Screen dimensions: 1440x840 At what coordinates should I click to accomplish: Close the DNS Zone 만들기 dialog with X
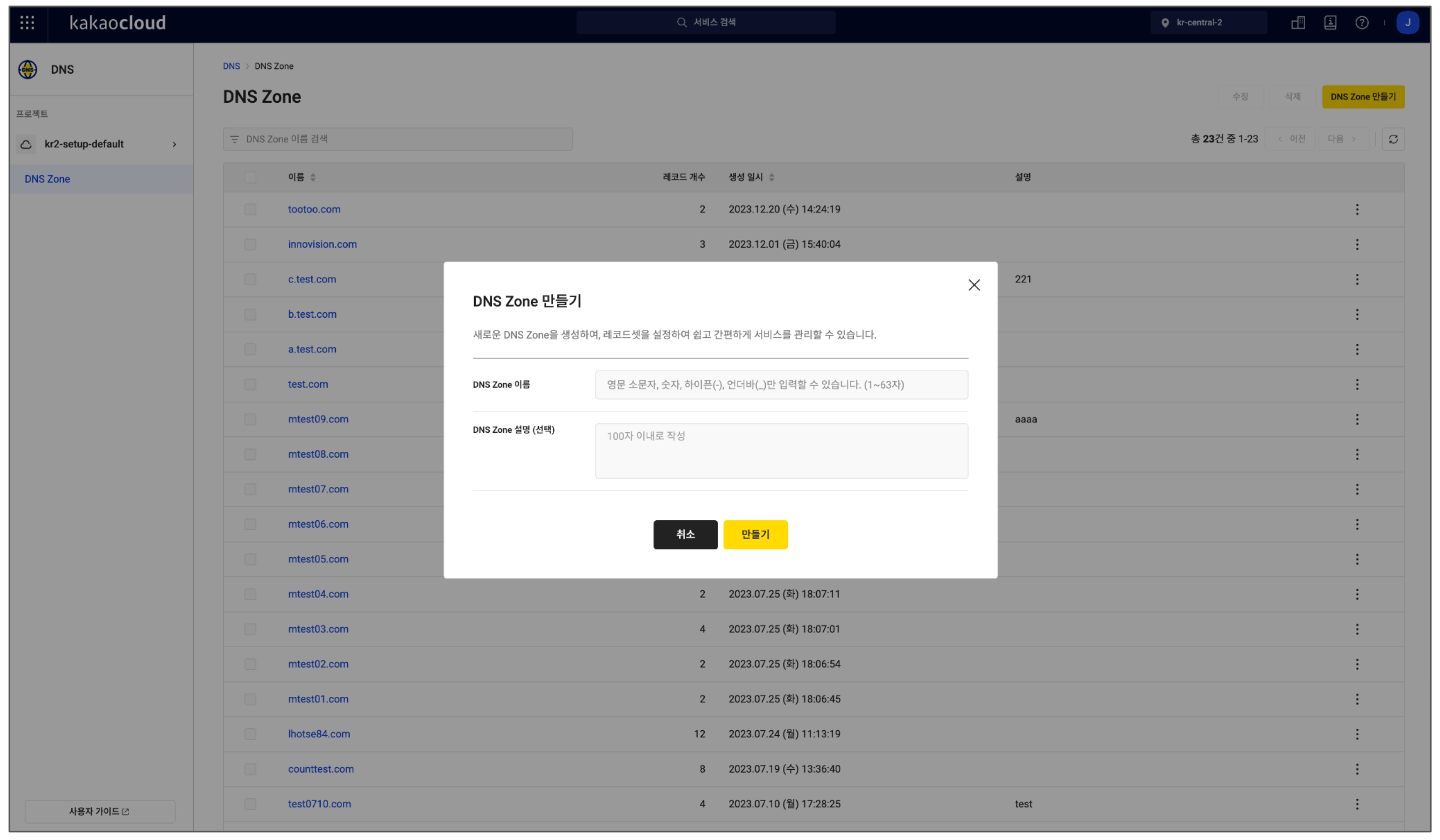[974, 285]
